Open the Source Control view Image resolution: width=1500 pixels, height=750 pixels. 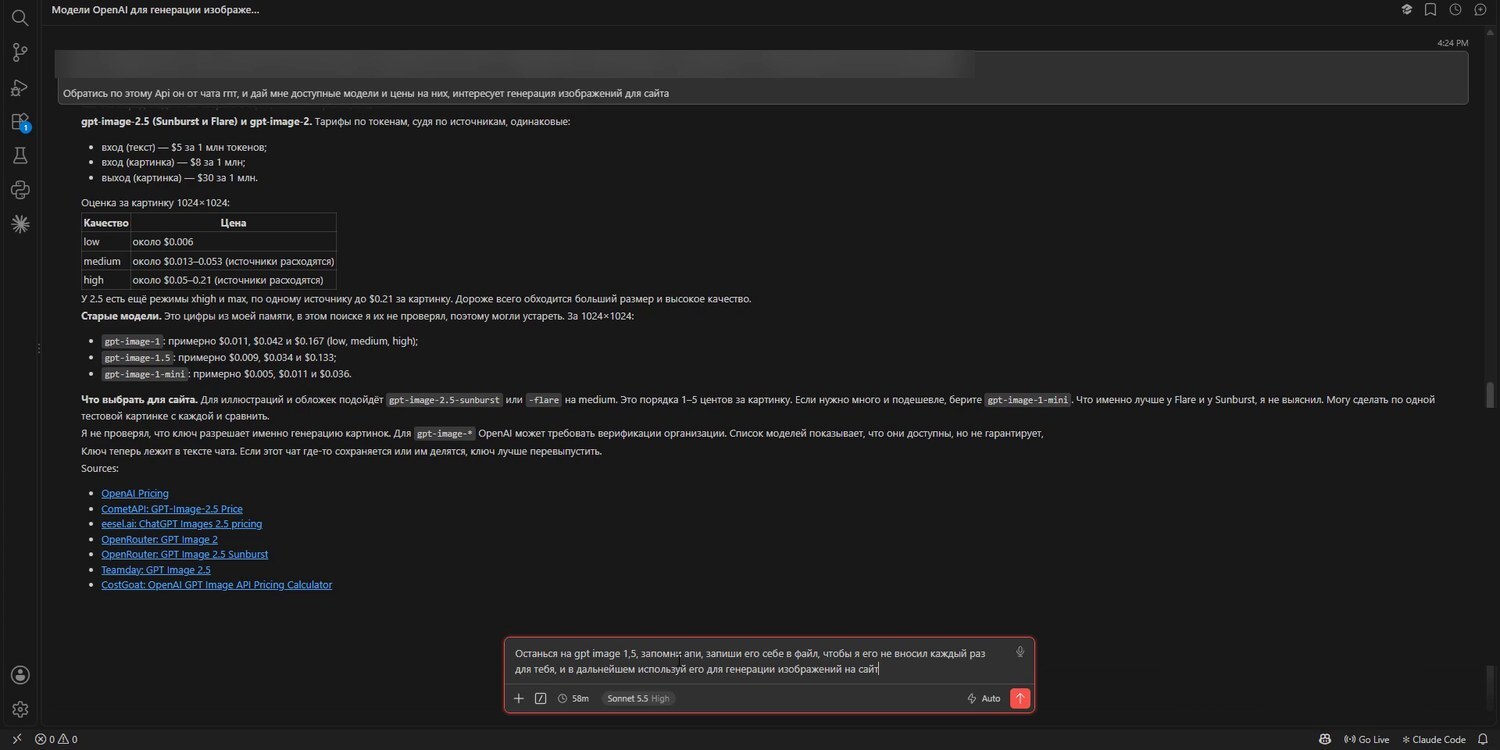(x=19, y=52)
